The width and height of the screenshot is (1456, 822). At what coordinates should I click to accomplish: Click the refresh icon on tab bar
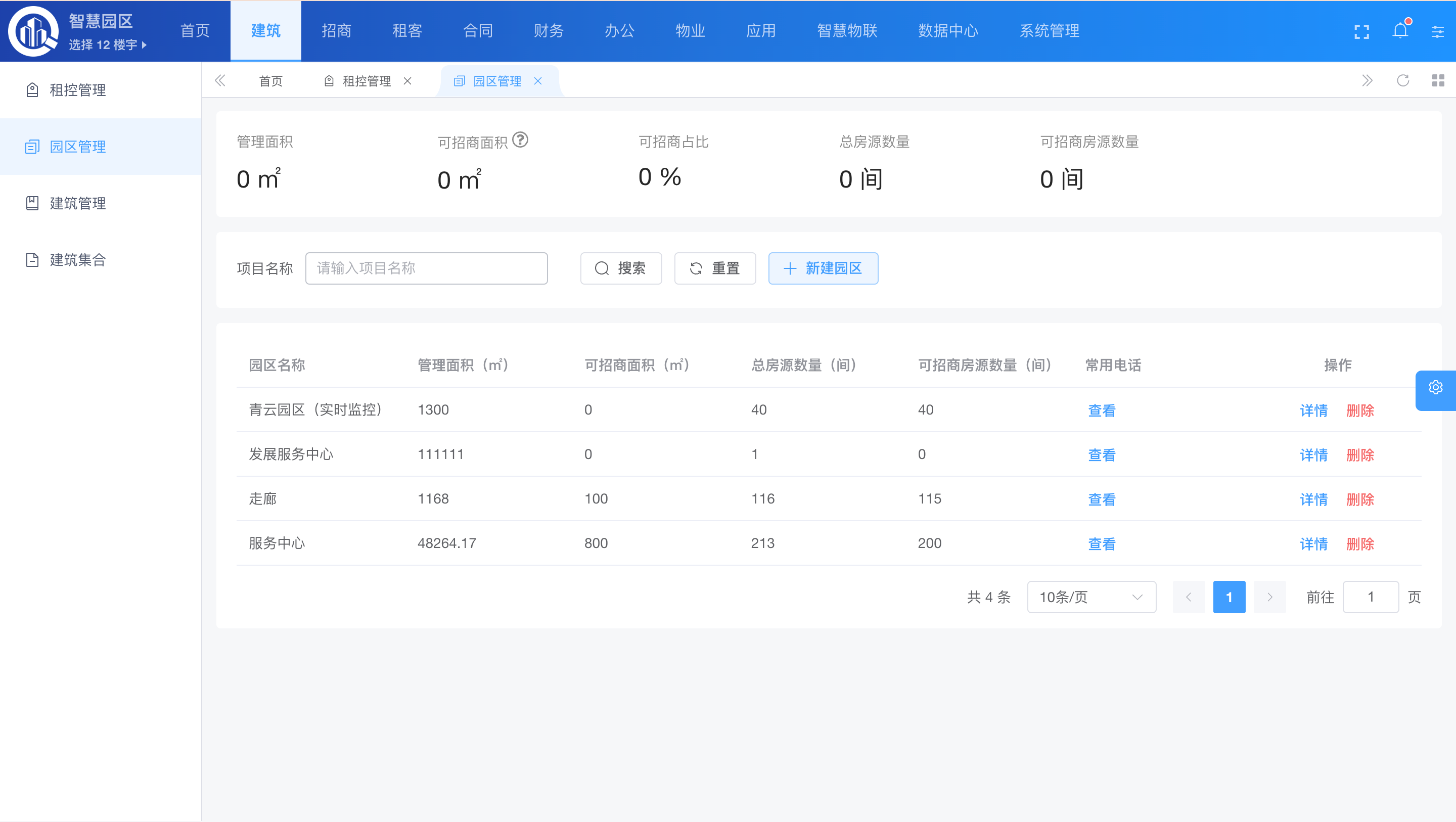pos(1403,81)
